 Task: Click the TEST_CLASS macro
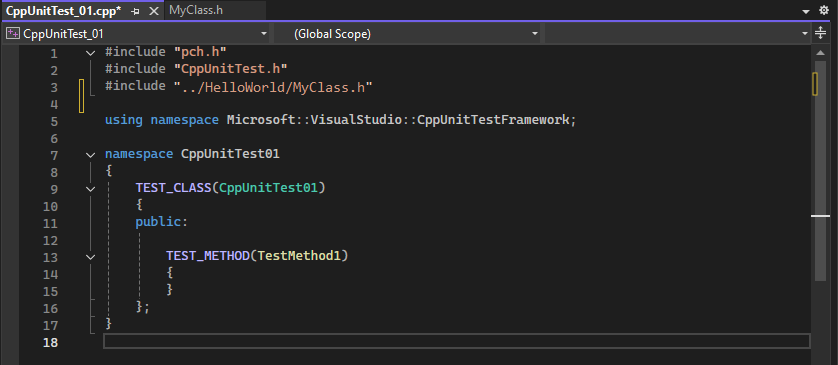pyautogui.click(x=174, y=188)
